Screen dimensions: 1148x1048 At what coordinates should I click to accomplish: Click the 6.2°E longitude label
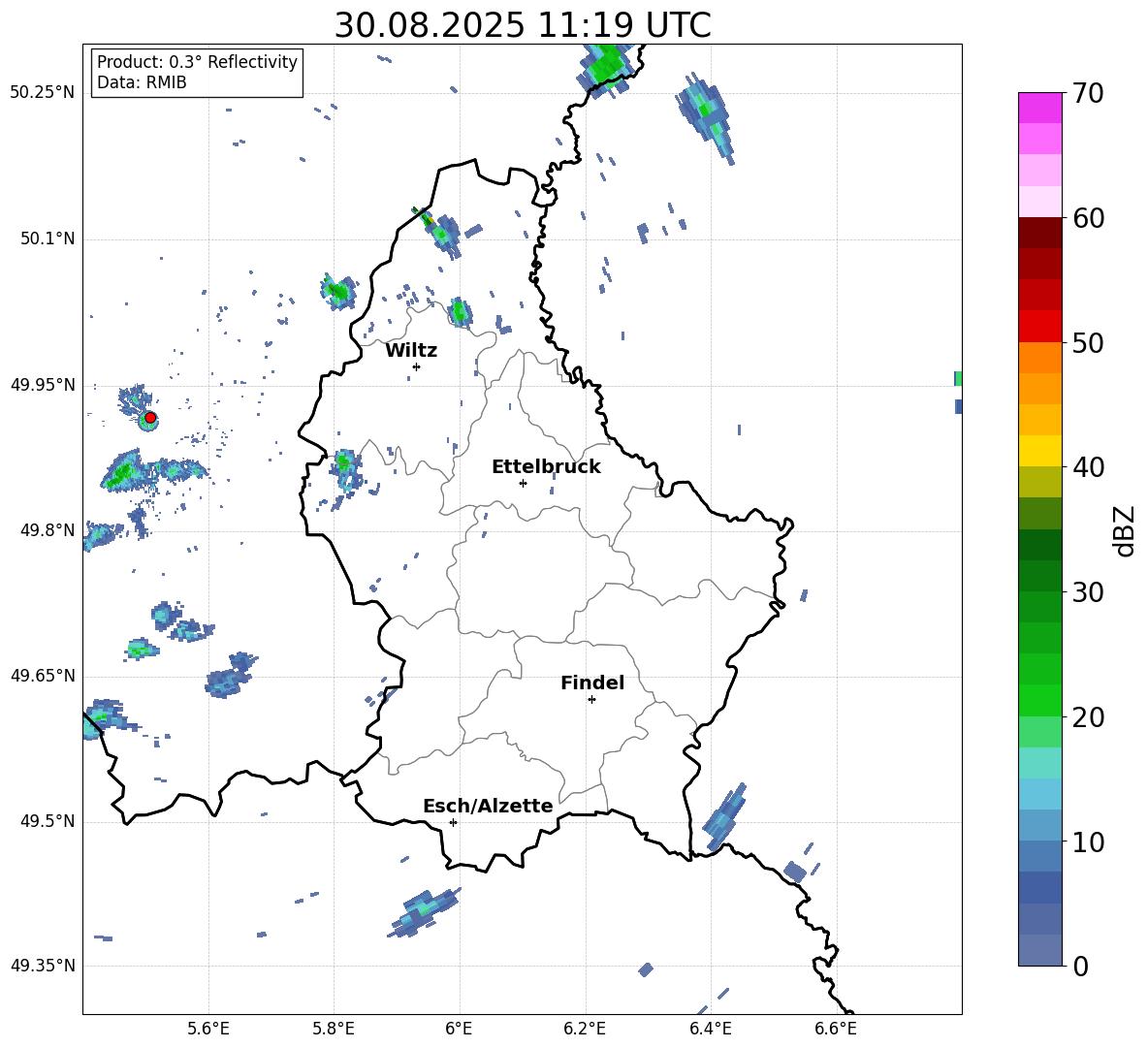point(585,1029)
